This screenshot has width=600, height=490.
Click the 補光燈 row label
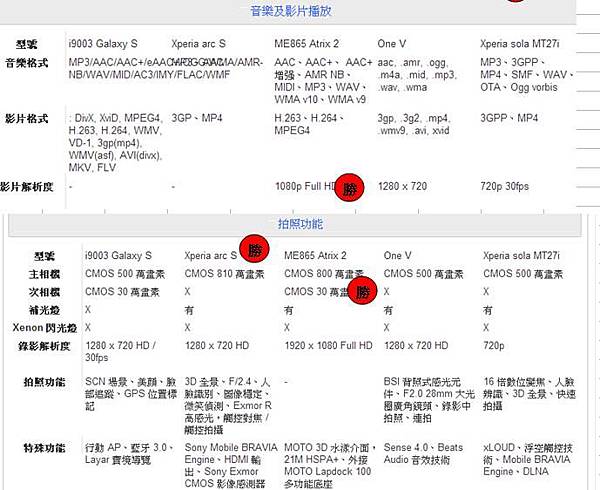(x=44, y=310)
